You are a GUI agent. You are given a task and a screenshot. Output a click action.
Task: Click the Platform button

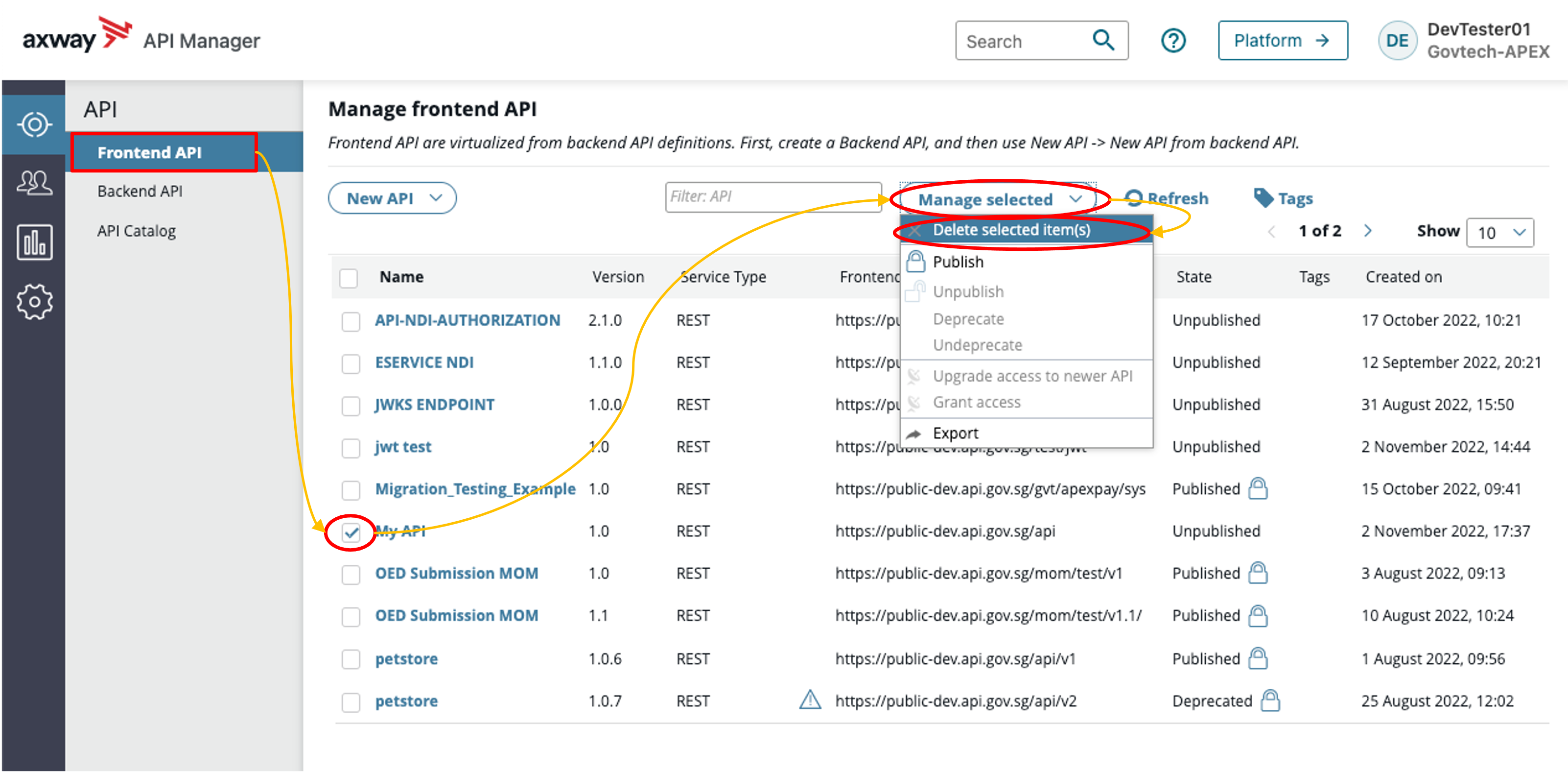(x=1282, y=41)
